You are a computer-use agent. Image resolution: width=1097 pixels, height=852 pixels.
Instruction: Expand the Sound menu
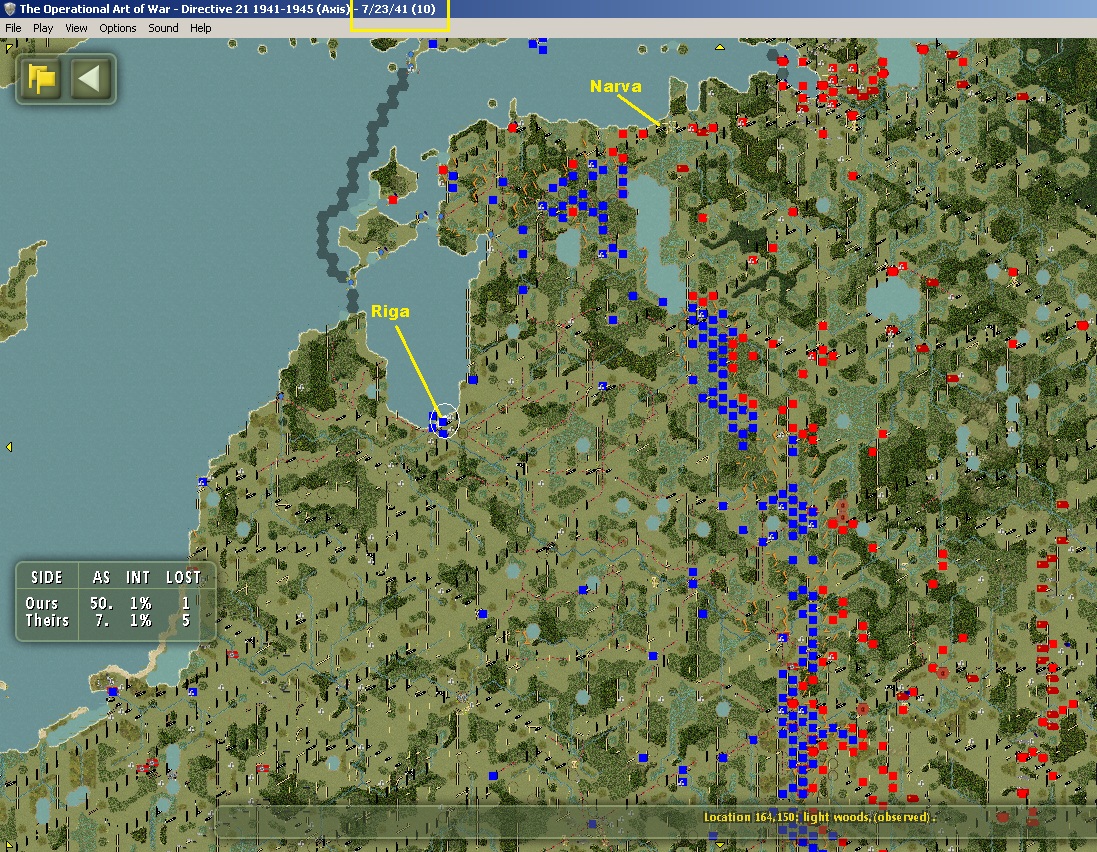point(163,28)
